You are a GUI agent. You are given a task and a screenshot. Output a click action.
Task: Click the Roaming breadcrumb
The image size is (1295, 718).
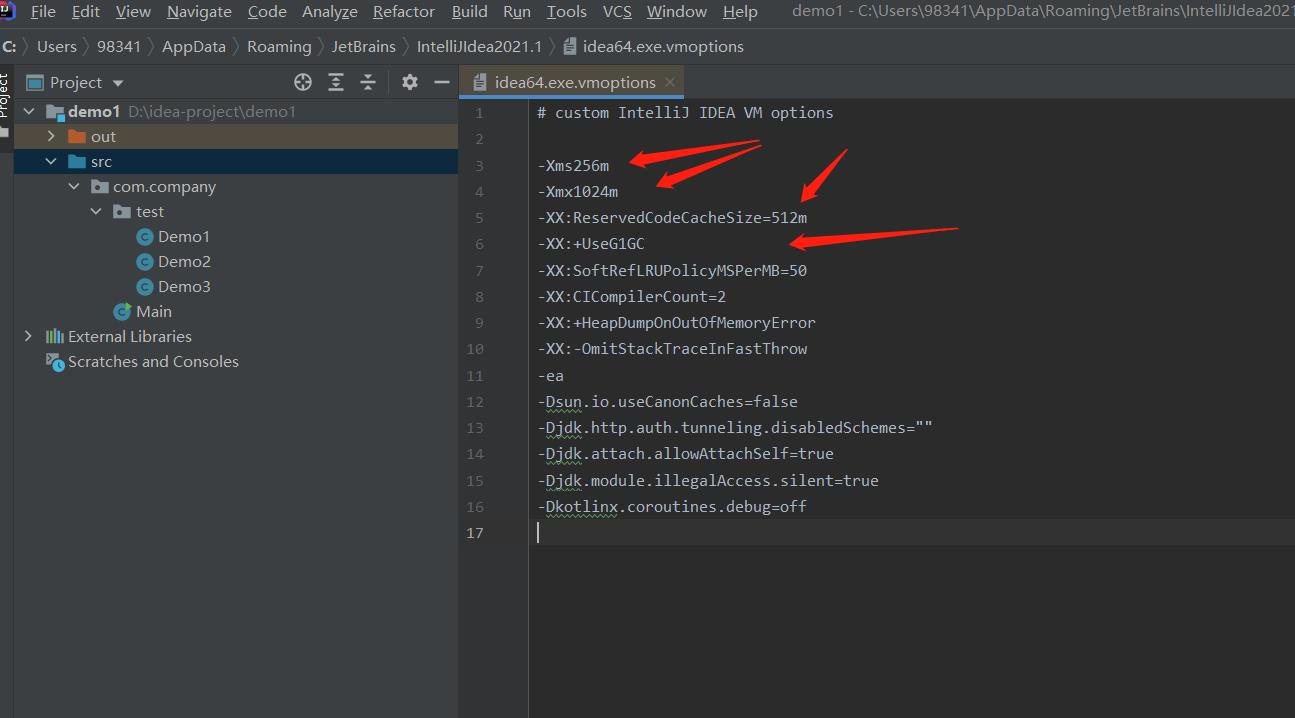click(279, 47)
